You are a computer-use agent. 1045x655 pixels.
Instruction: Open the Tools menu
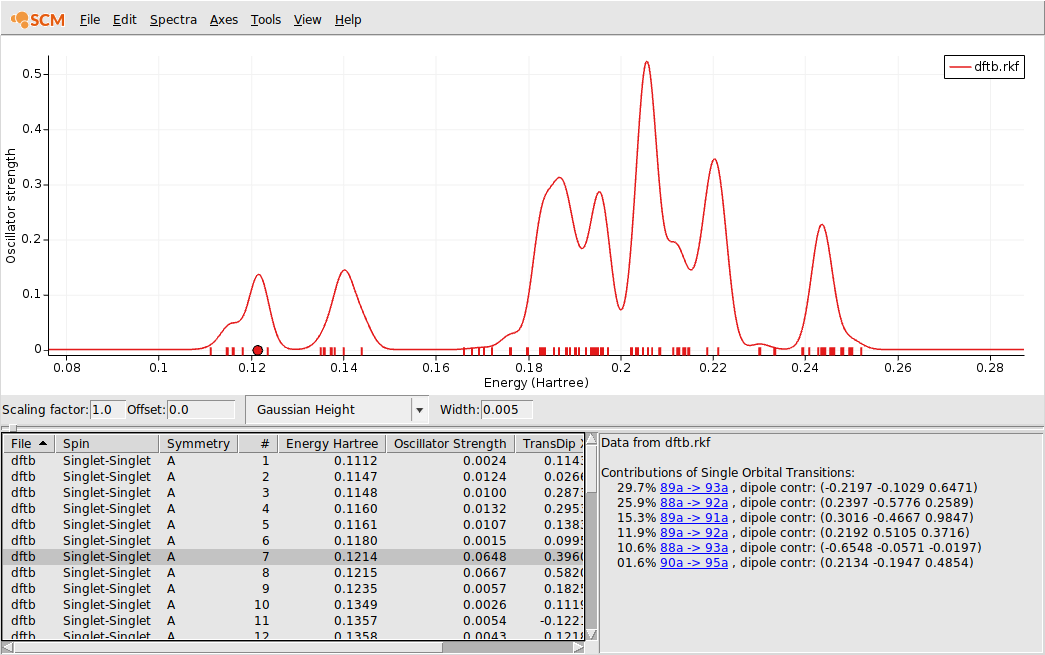pyautogui.click(x=265, y=19)
